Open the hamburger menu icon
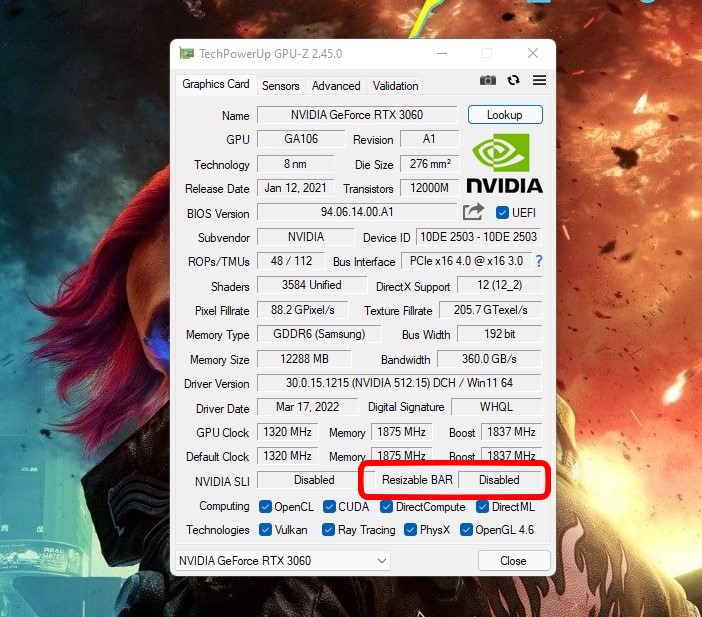 [x=539, y=80]
